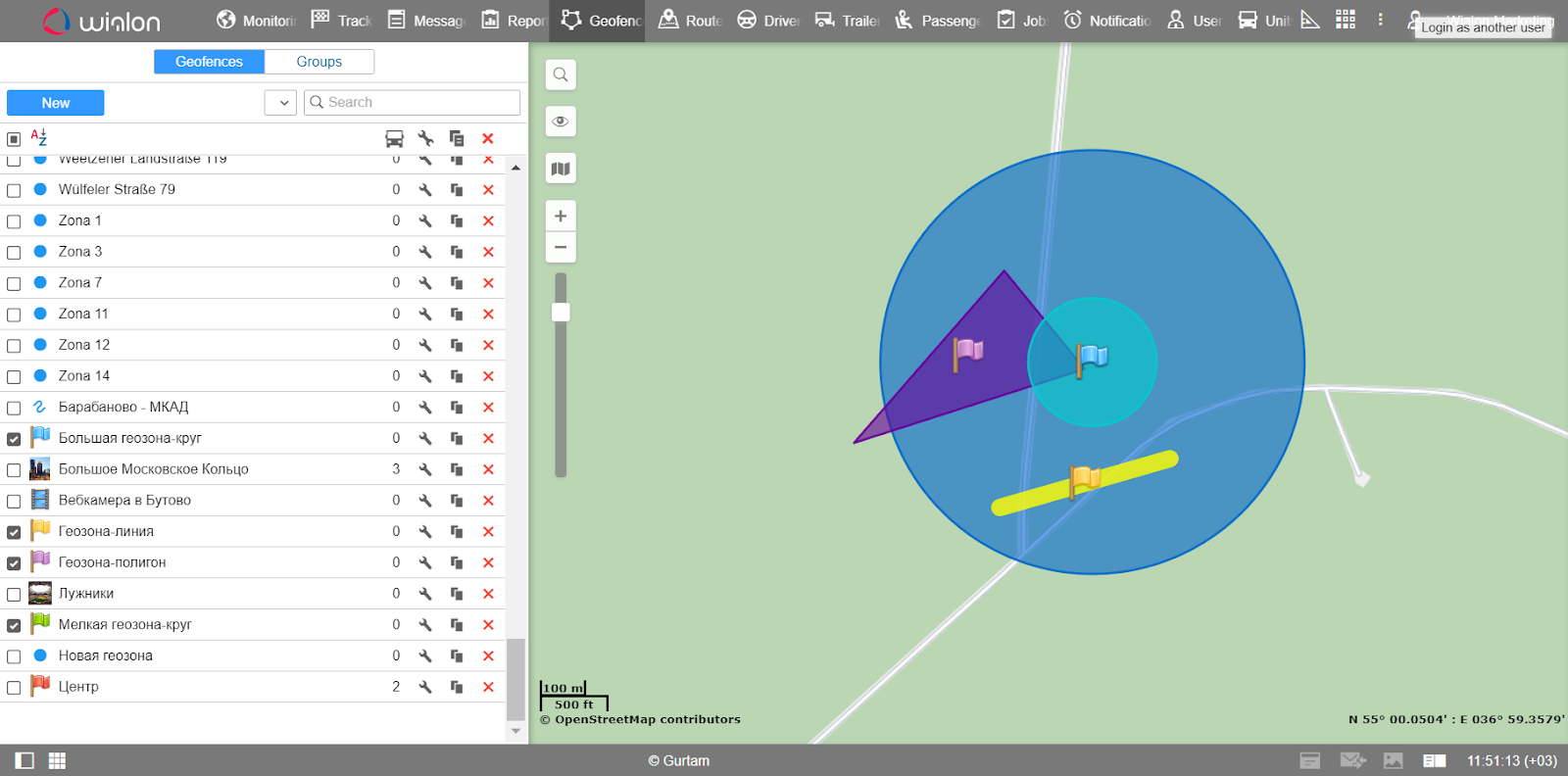This screenshot has width=1568, height=776.
Task: Toggle the map visibility eye icon
Action: tap(561, 121)
